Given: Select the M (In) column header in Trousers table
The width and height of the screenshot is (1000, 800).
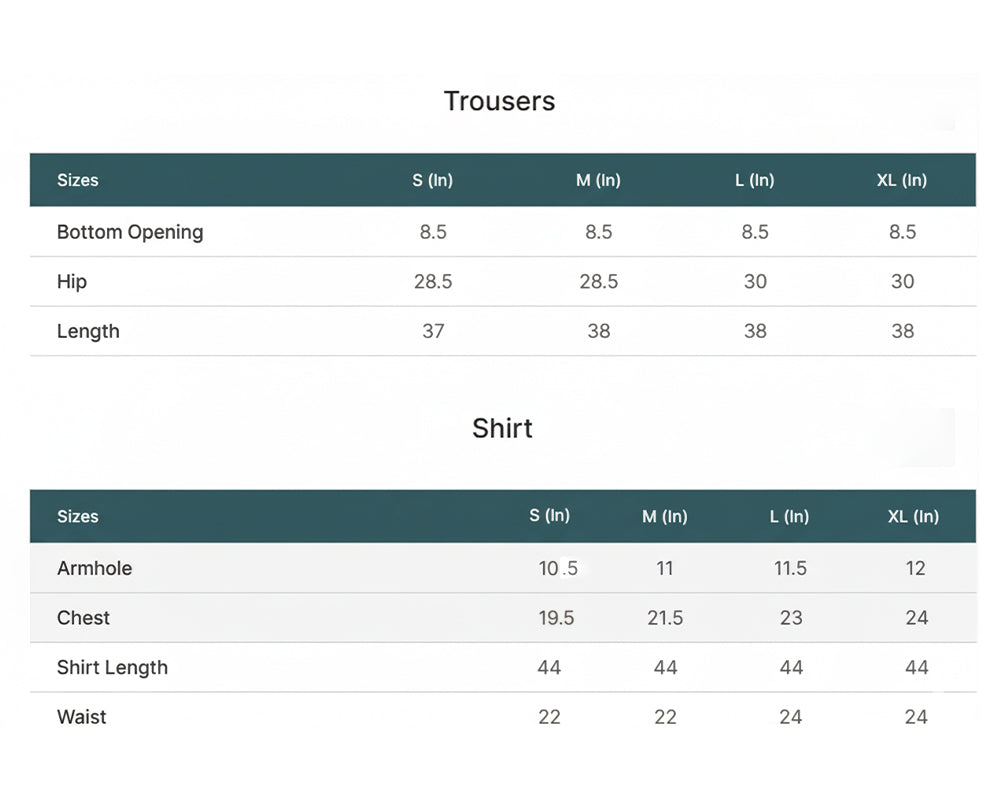Looking at the screenshot, I should tap(598, 180).
